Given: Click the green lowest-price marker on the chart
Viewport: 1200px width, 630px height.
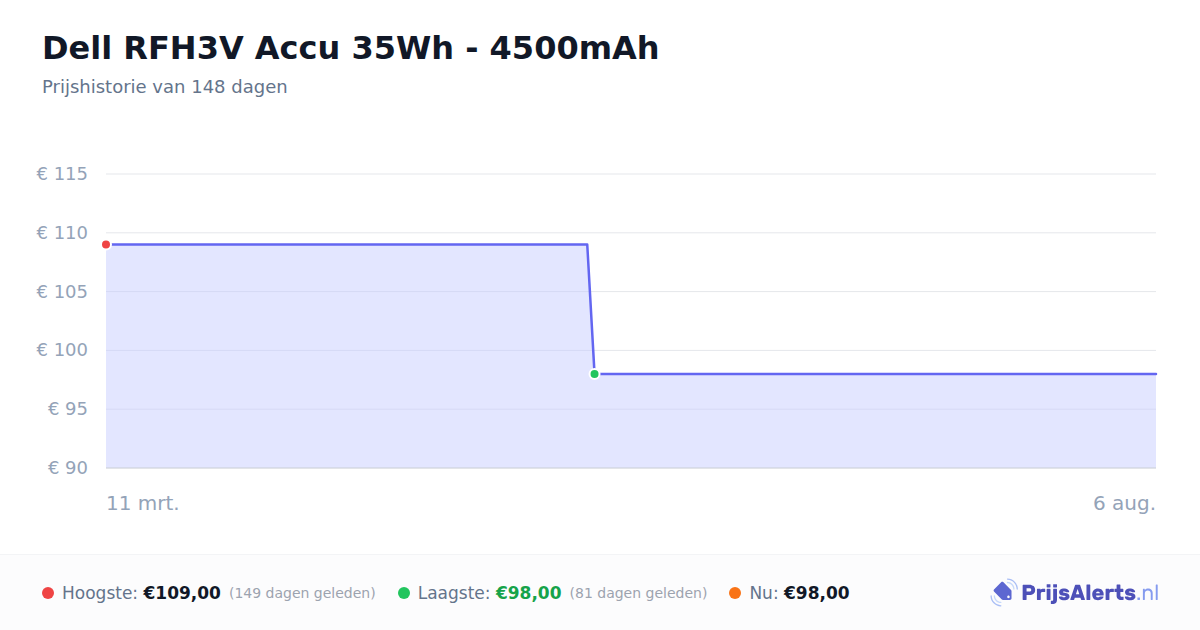Looking at the screenshot, I should tap(594, 374).
